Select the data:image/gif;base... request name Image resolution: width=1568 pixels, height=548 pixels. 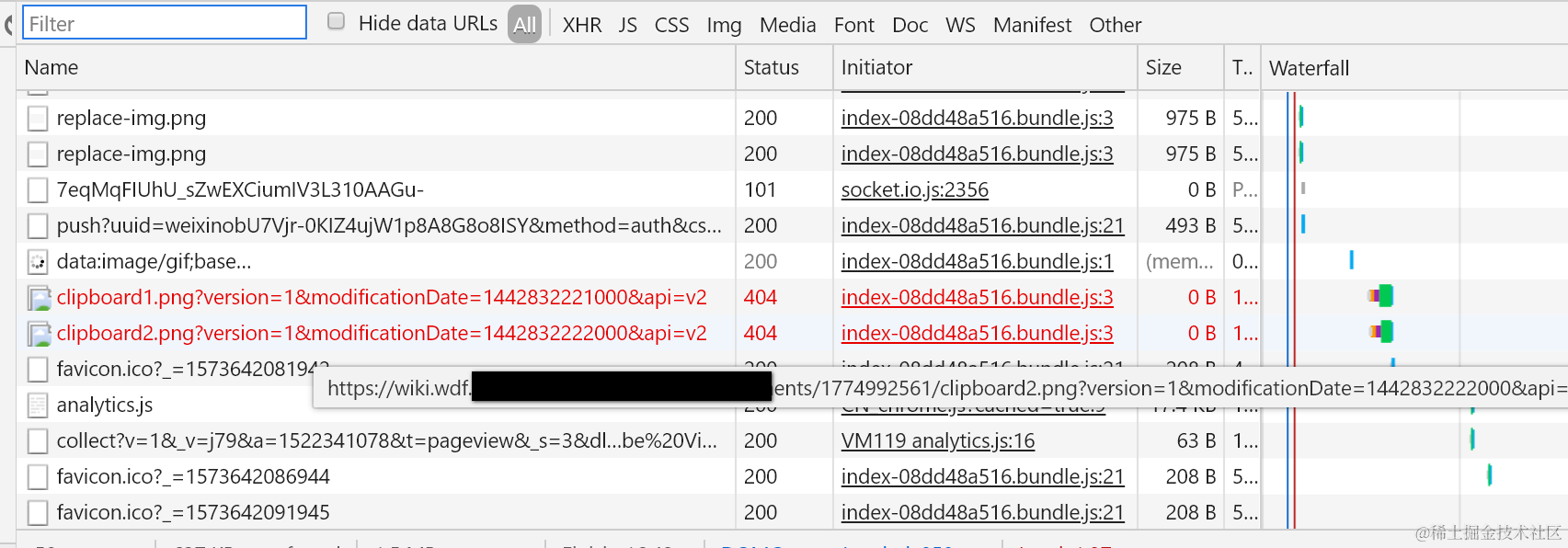pyautogui.click(x=154, y=261)
